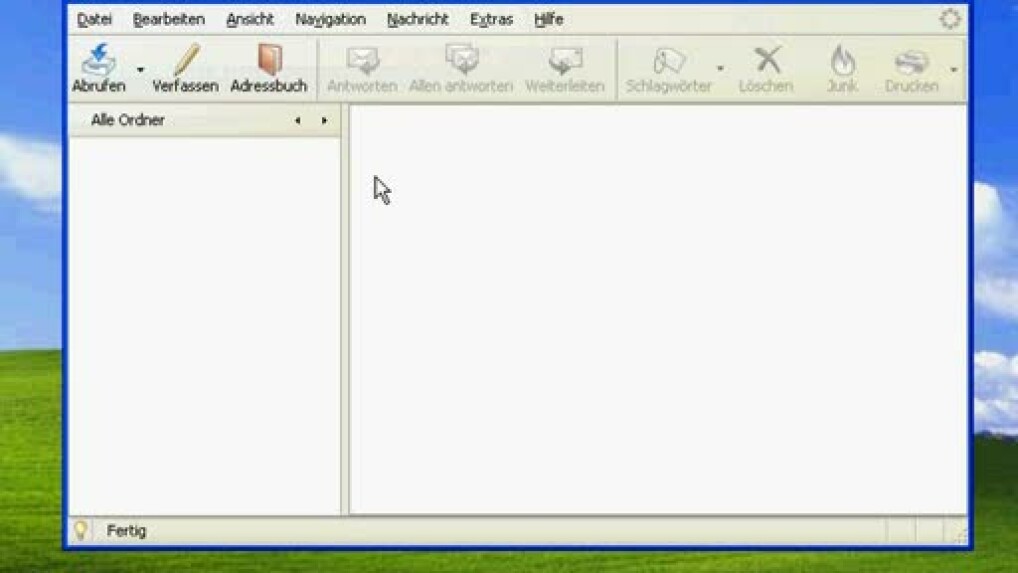Click the lightbulb icon in status bar
Screen dimensions: 1018x573
81,531
